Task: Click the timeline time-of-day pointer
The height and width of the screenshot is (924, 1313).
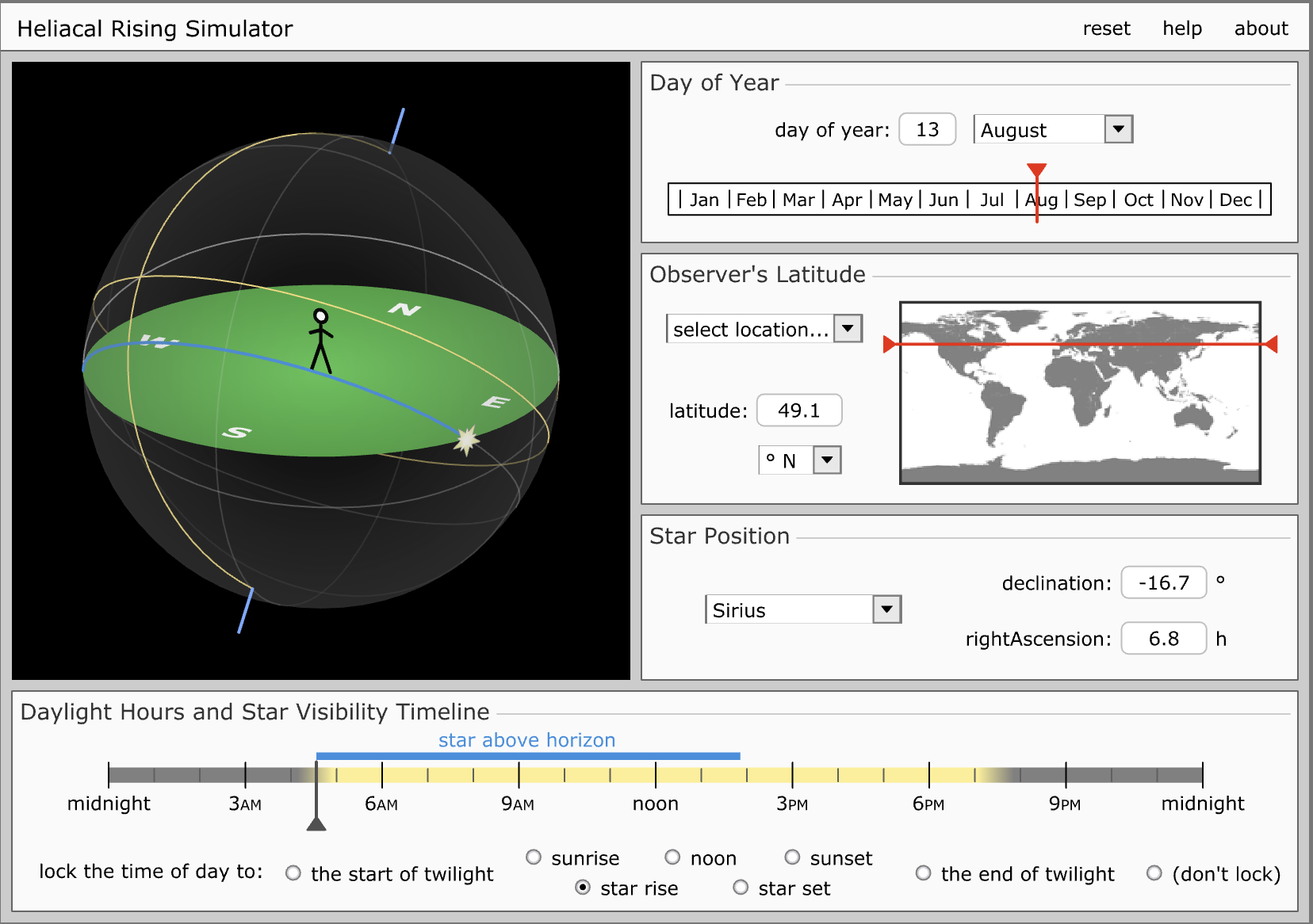Action: coord(316,823)
